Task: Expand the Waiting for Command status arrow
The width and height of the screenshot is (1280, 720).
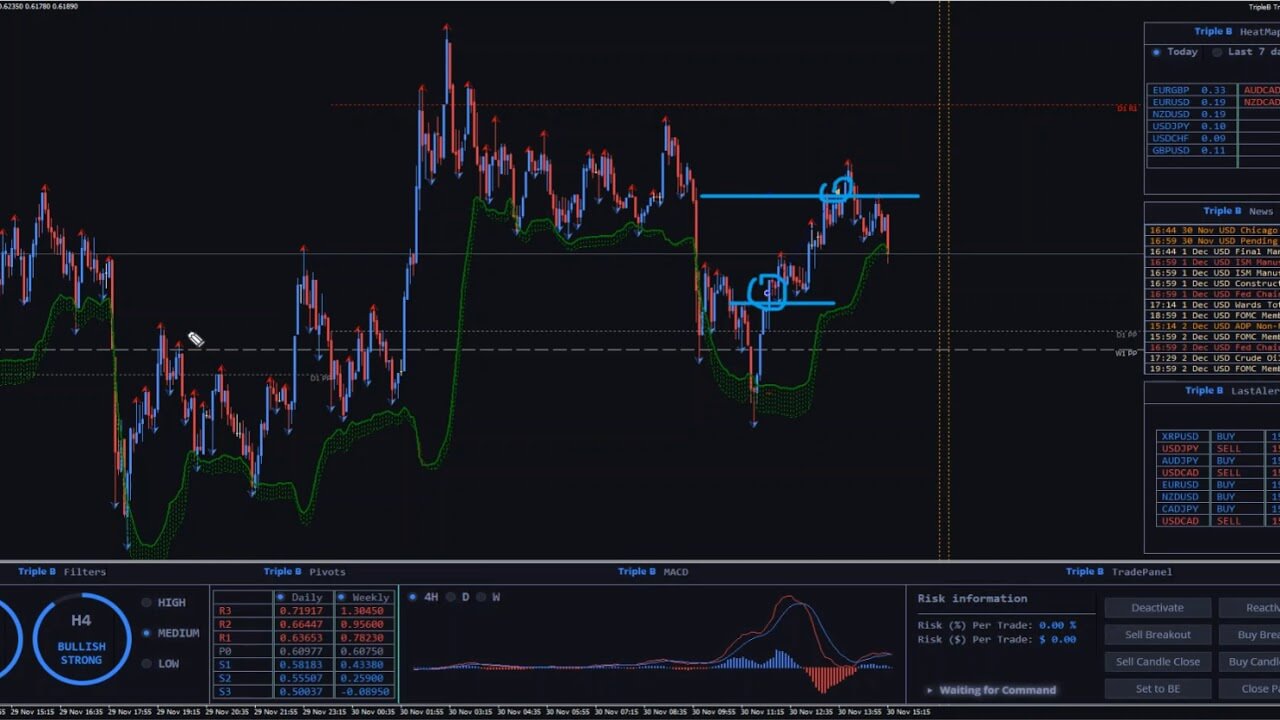Action: (x=929, y=690)
